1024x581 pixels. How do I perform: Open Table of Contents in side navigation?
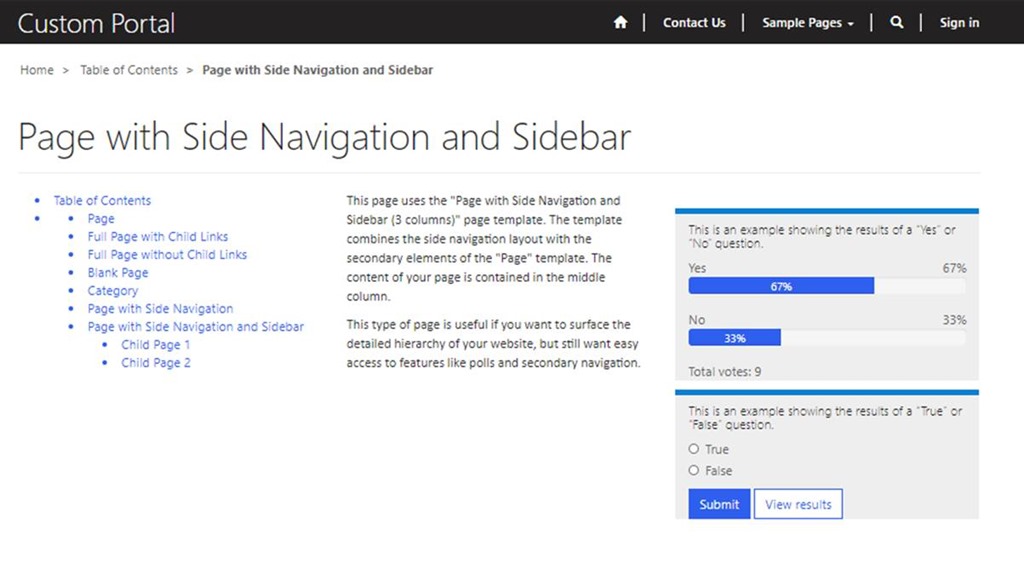click(102, 201)
